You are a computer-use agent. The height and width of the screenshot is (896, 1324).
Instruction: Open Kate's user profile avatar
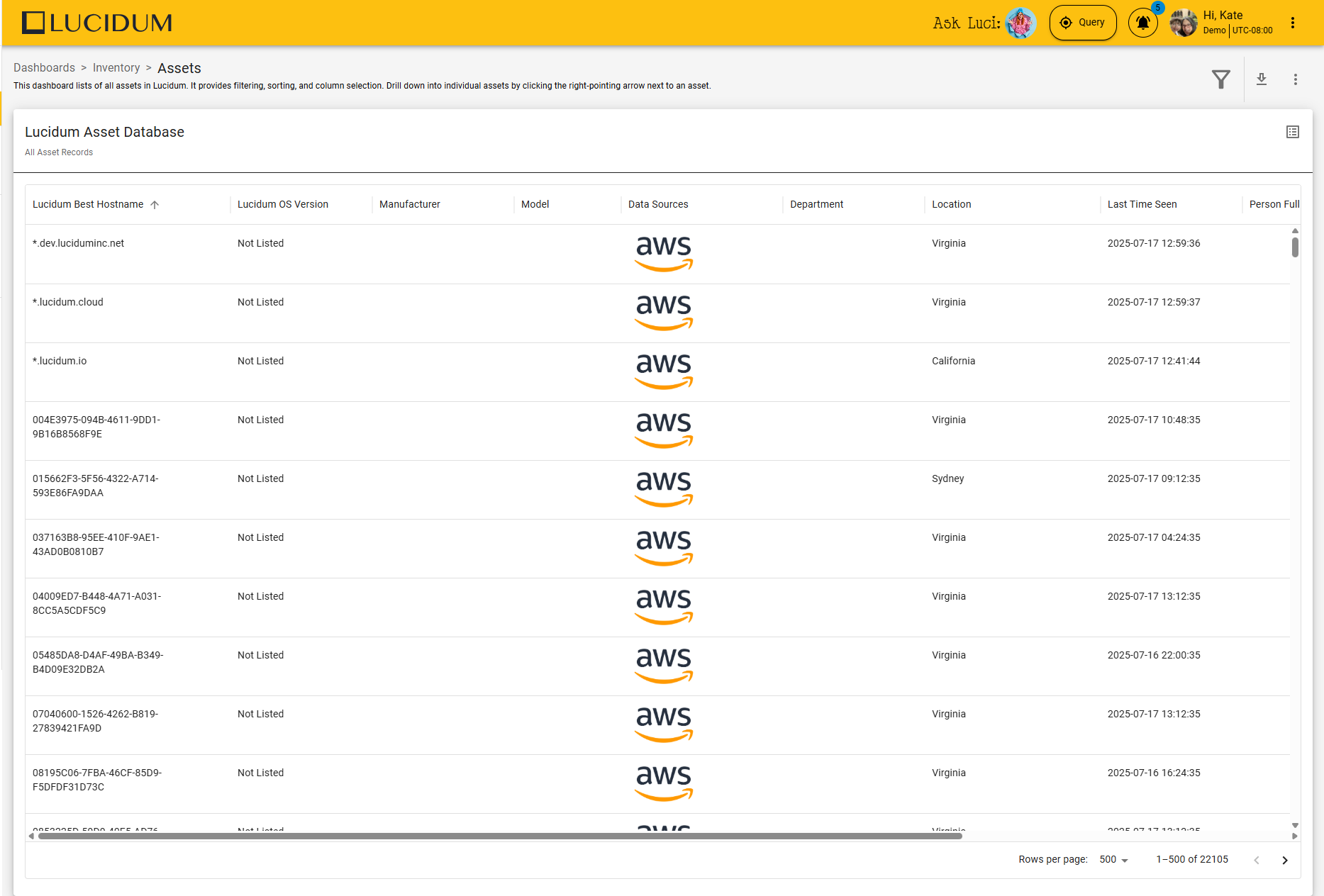(1184, 23)
